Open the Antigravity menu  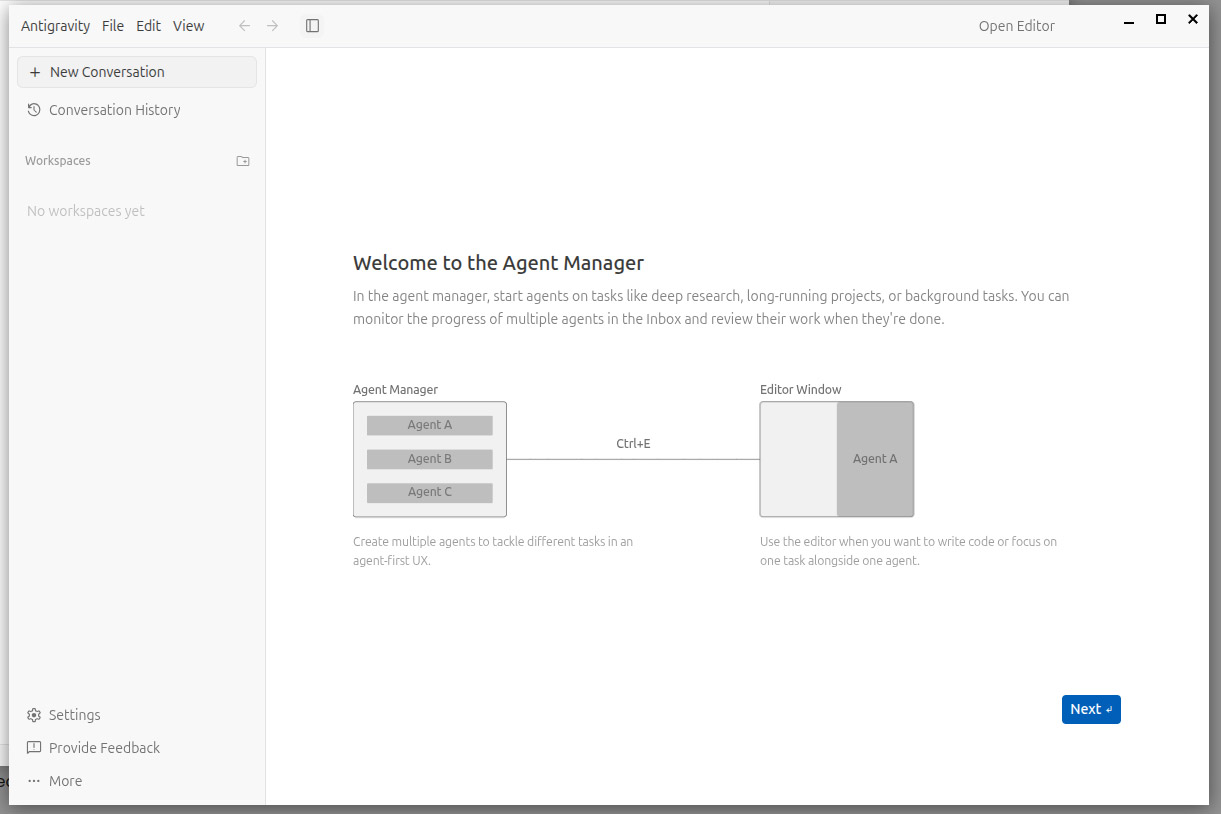[57, 26]
